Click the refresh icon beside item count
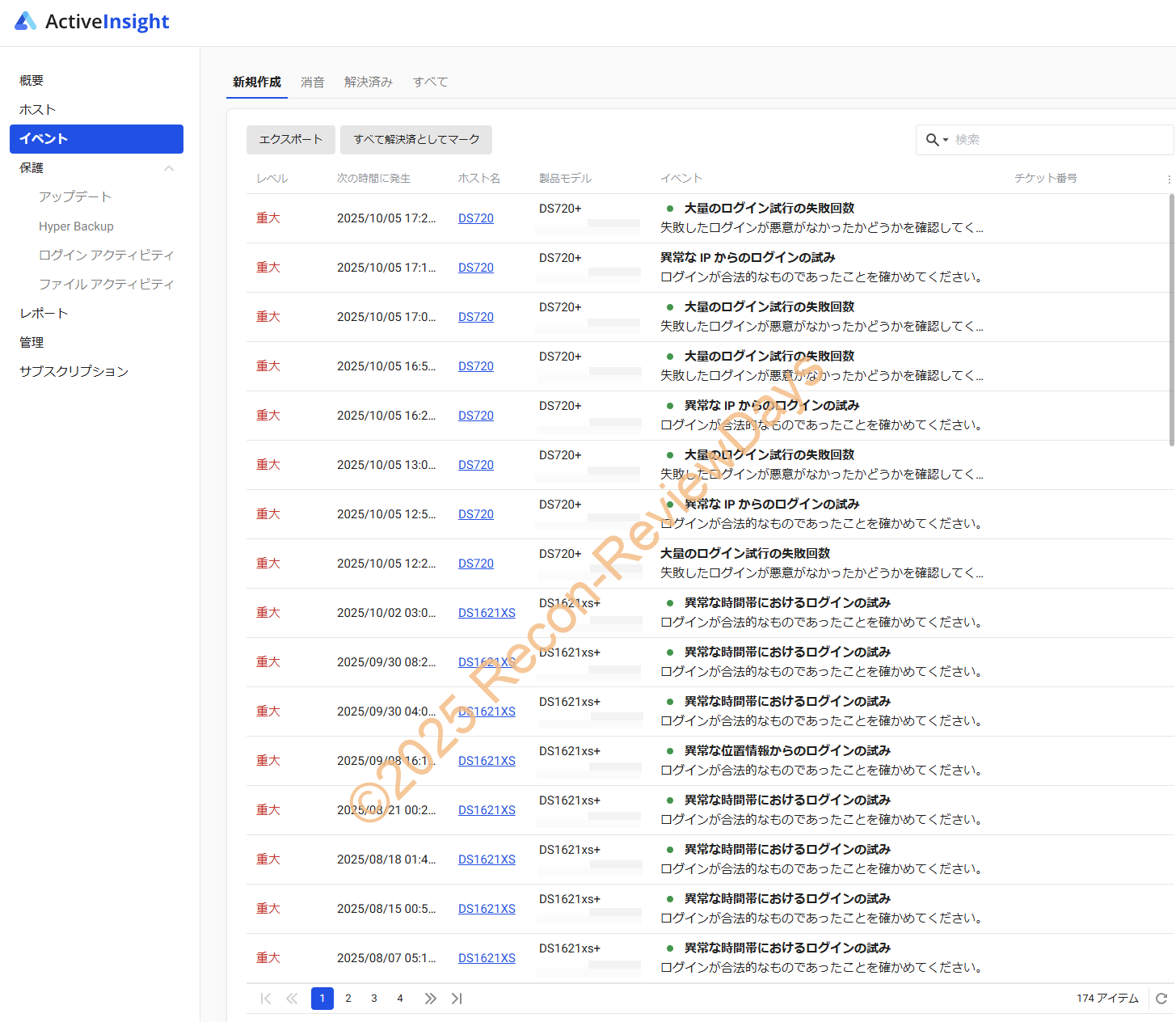This screenshot has height=1022, width=1176. pyautogui.click(x=1161, y=999)
